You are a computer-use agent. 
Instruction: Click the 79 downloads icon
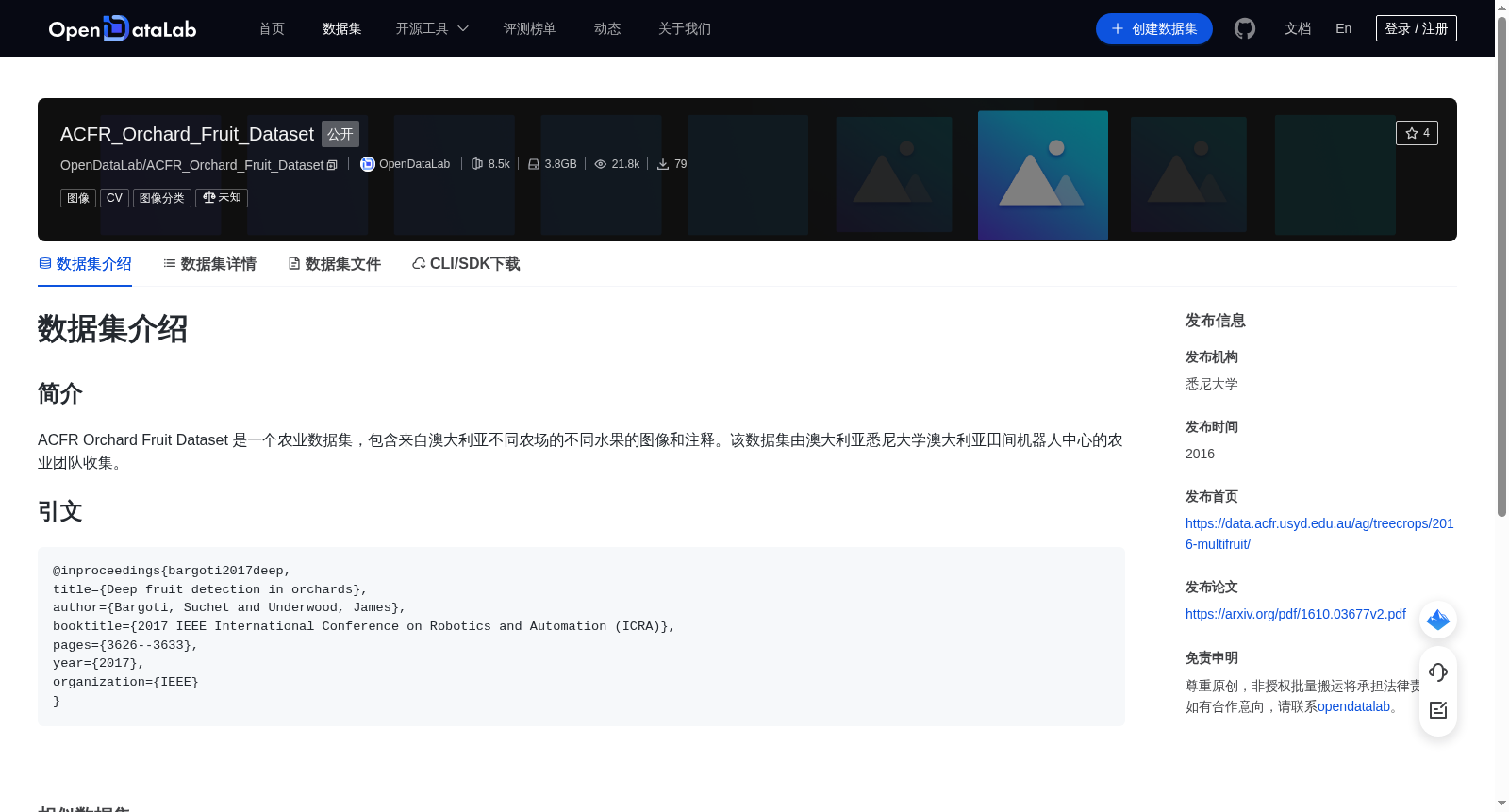tap(663, 164)
